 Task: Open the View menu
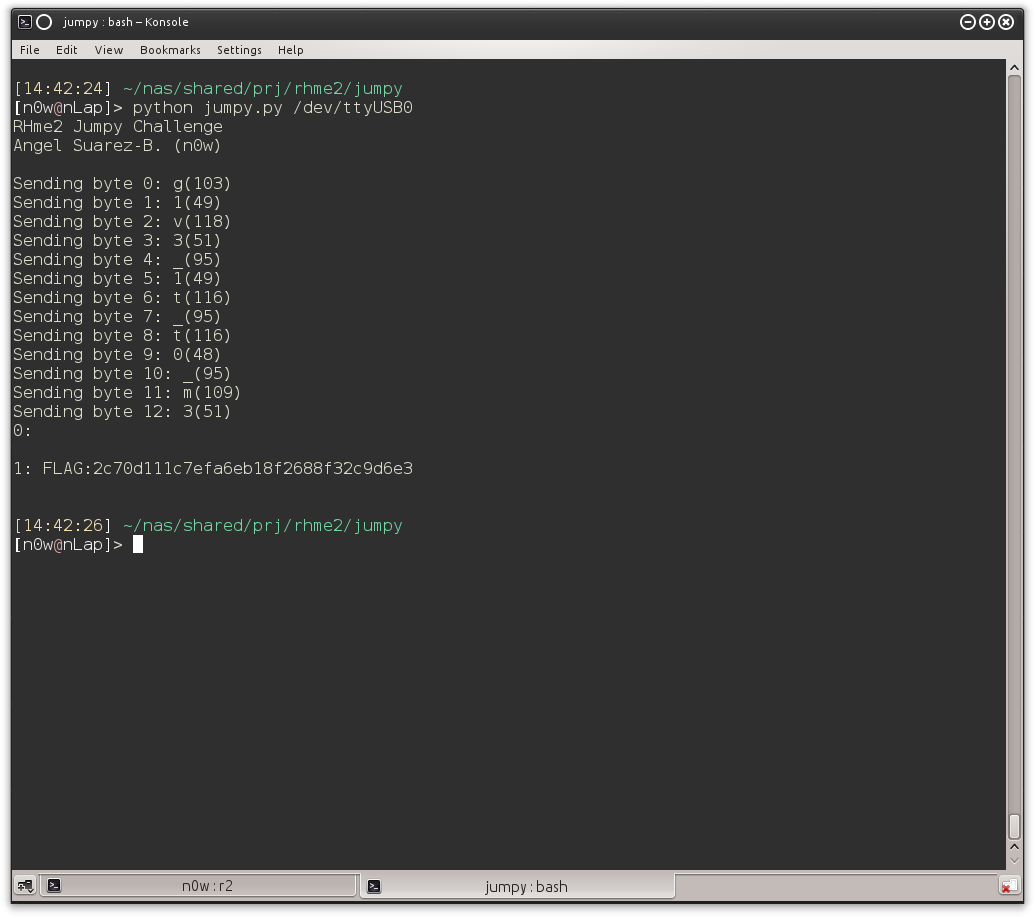point(108,49)
